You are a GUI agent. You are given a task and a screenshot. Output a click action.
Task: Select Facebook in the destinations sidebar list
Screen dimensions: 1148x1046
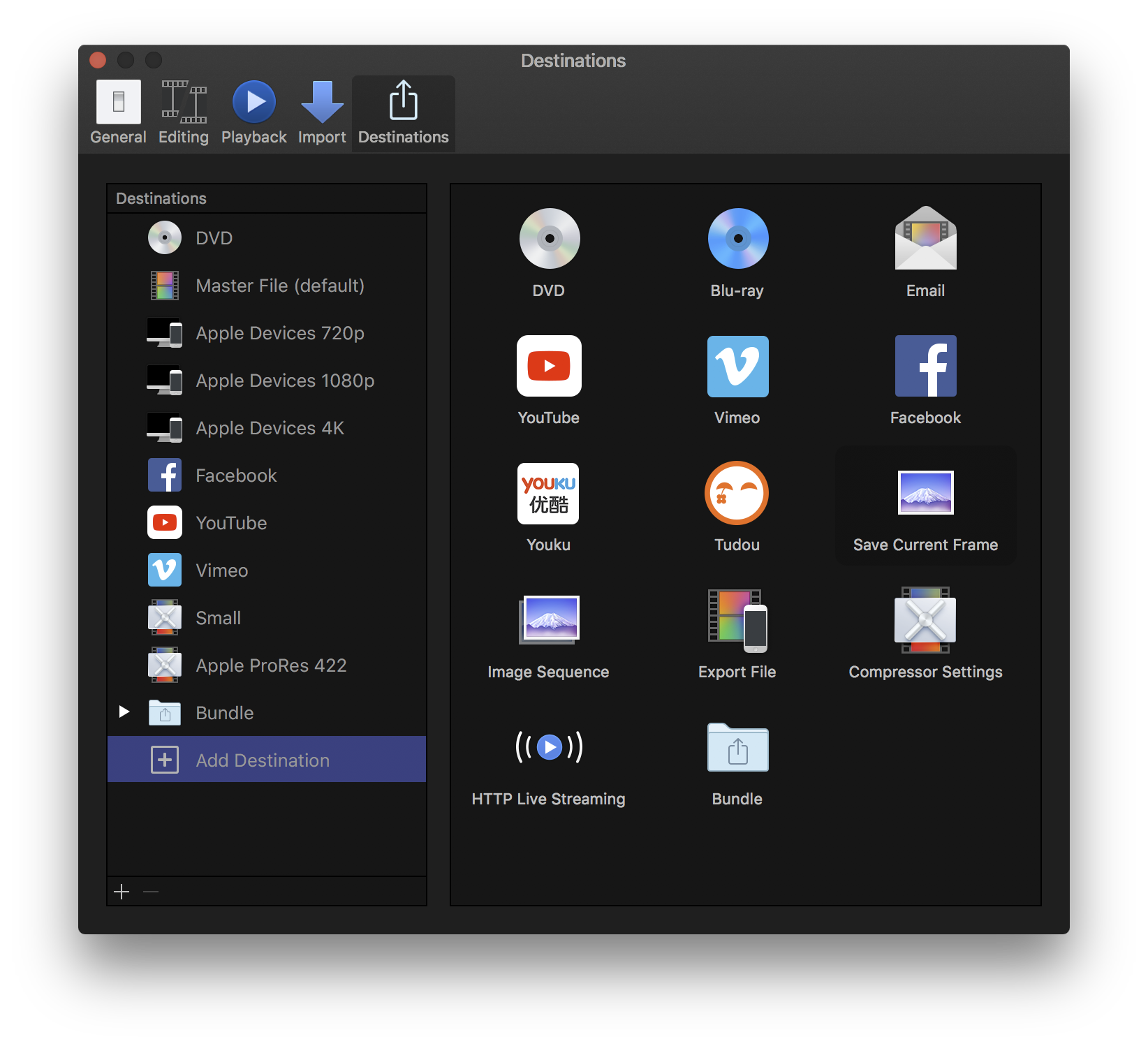[267, 476]
